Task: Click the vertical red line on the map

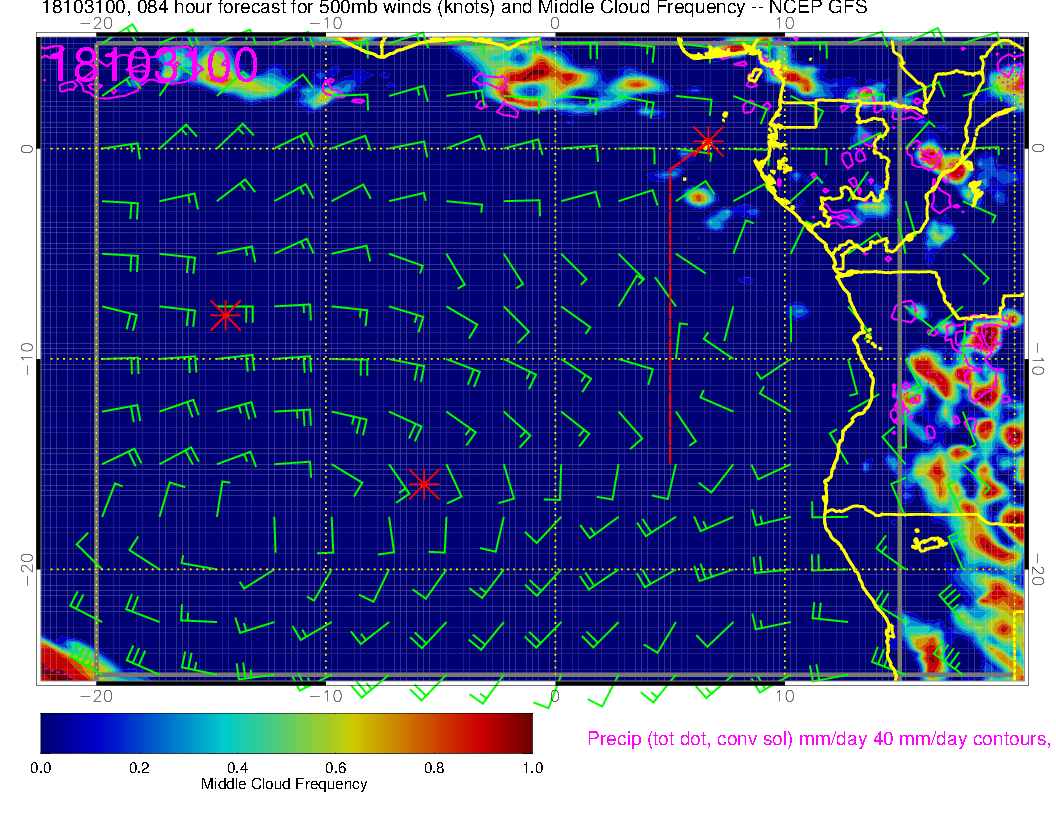Action: (670, 320)
